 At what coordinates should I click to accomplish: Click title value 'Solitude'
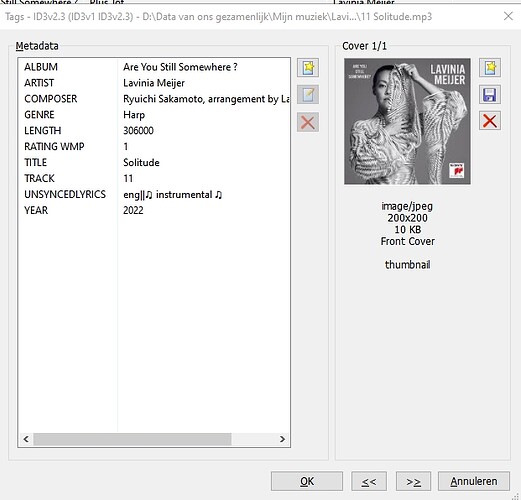click(x=141, y=163)
